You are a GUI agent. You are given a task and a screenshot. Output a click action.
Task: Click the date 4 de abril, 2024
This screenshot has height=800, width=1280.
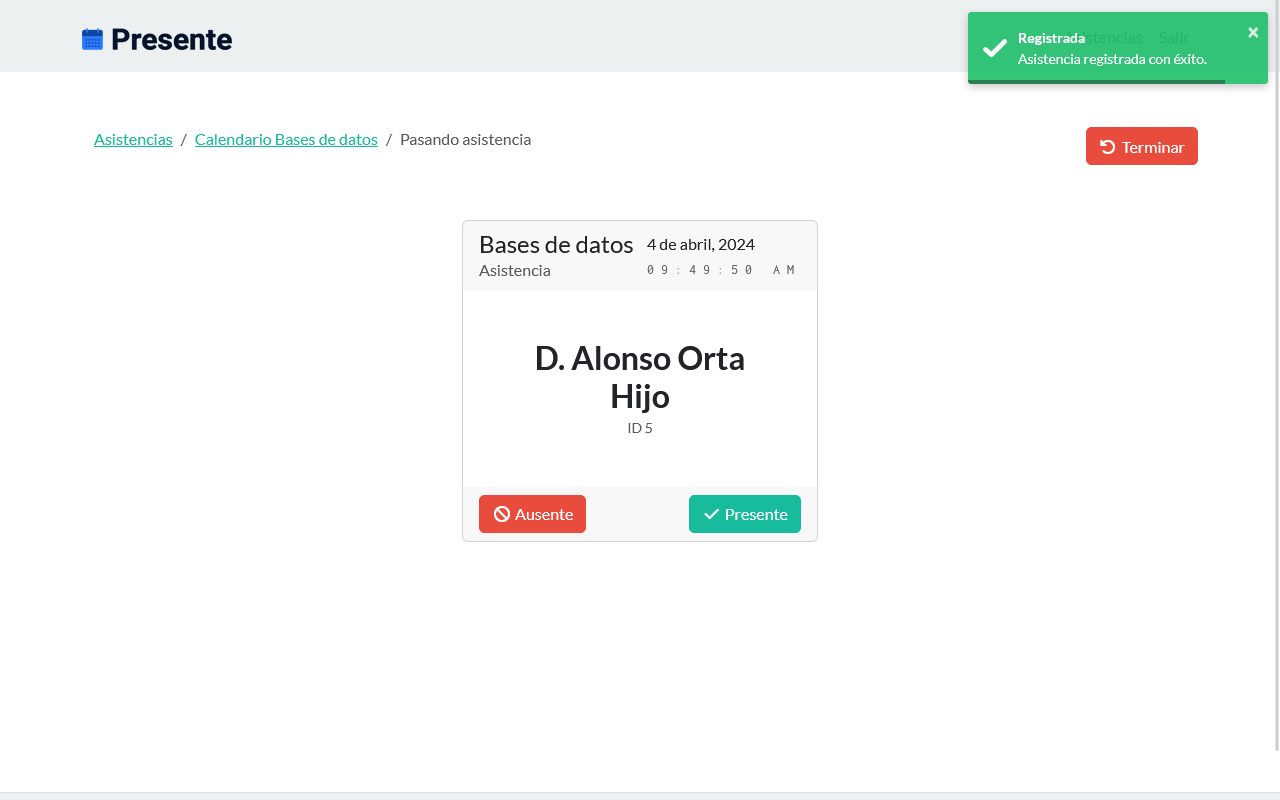[x=700, y=244]
